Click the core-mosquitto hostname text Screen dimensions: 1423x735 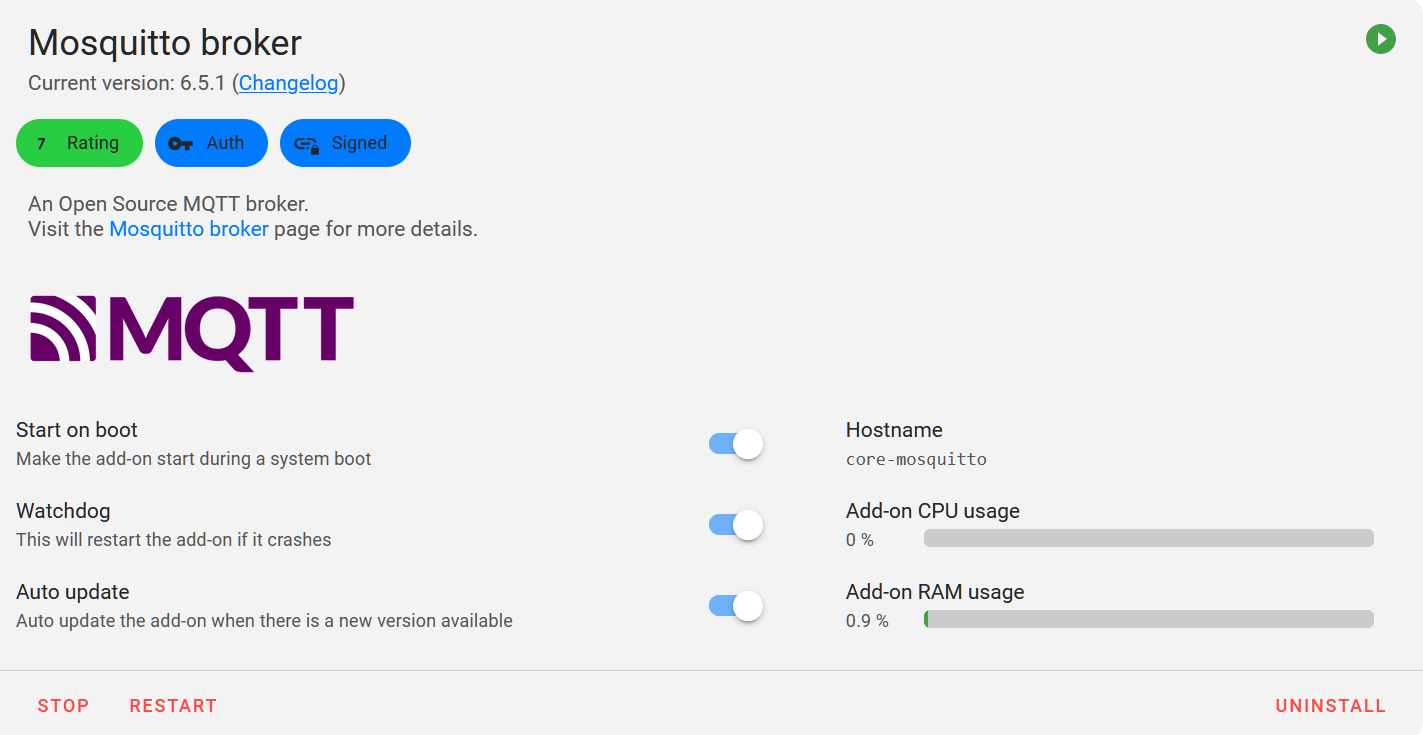[x=916, y=460]
